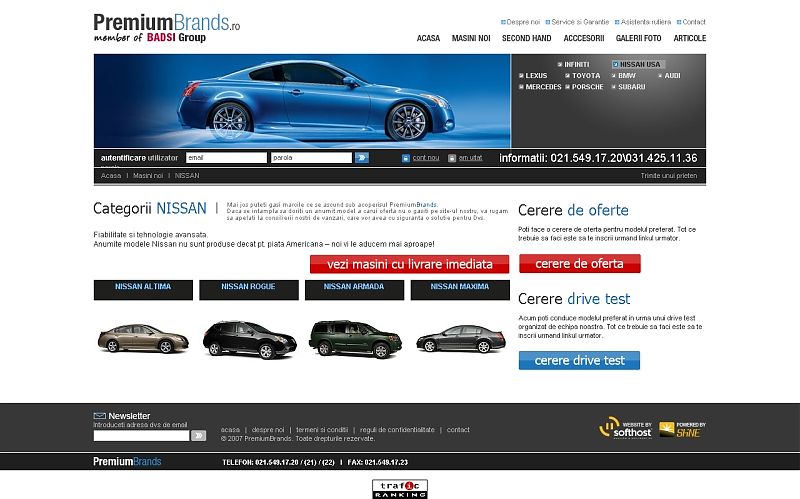Click footer reguli de confidentialitate link
Viewport: 800px width, 499px height.
click(x=397, y=430)
